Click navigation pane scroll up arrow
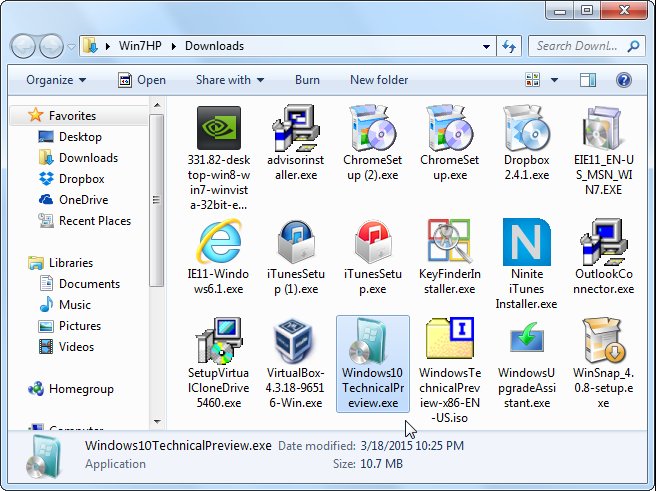 pos(157,105)
